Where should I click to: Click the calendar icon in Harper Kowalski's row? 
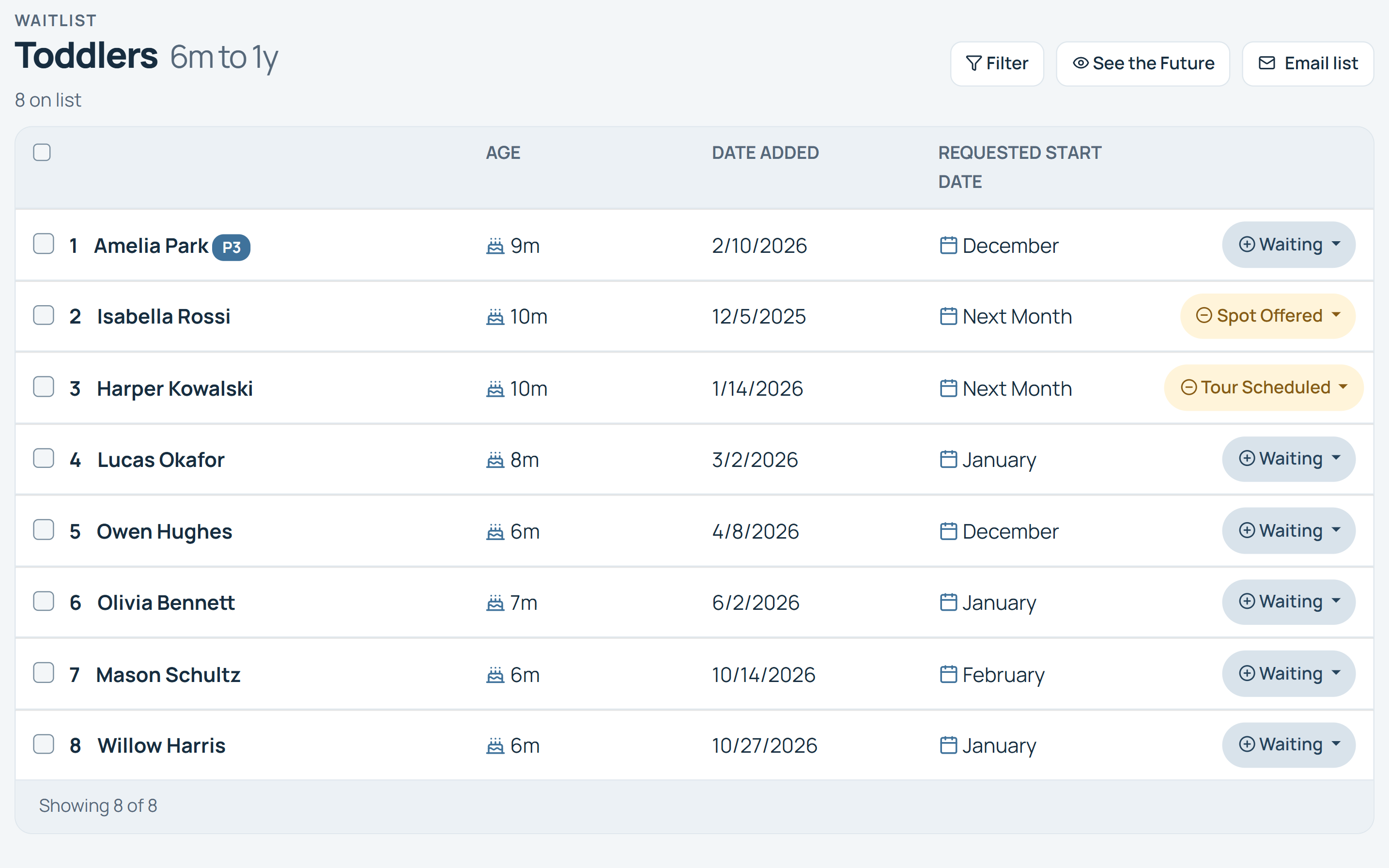[x=948, y=388]
